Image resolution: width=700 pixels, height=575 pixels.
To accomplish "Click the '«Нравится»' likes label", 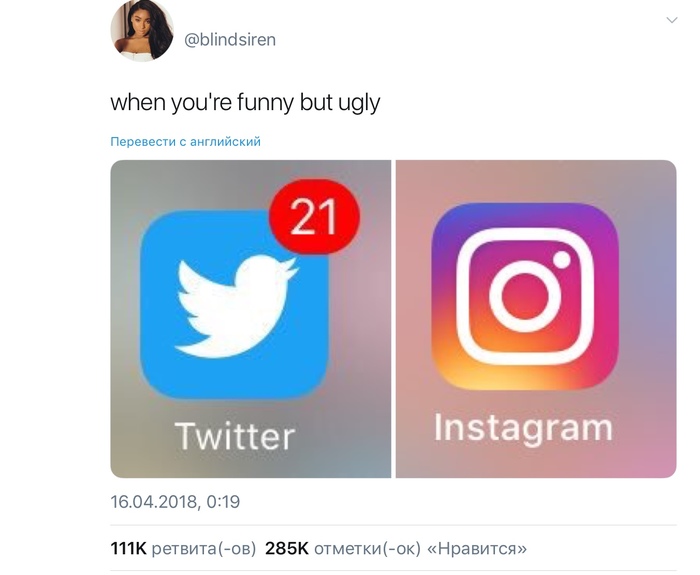I will click(477, 548).
